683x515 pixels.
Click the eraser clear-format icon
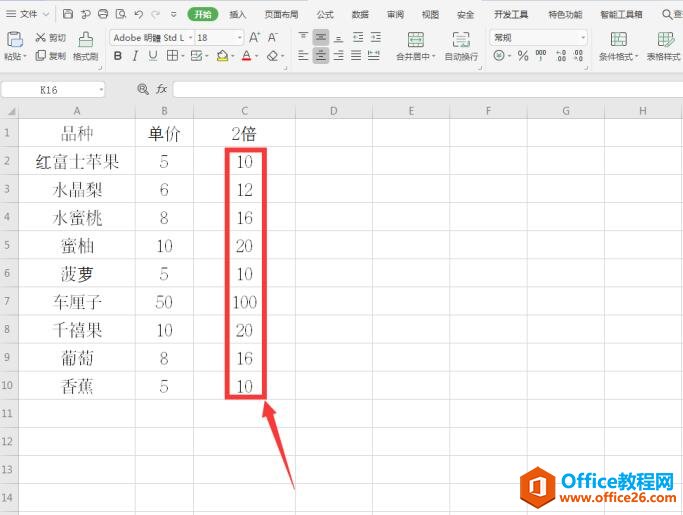pyautogui.click(x=273, y=56)
